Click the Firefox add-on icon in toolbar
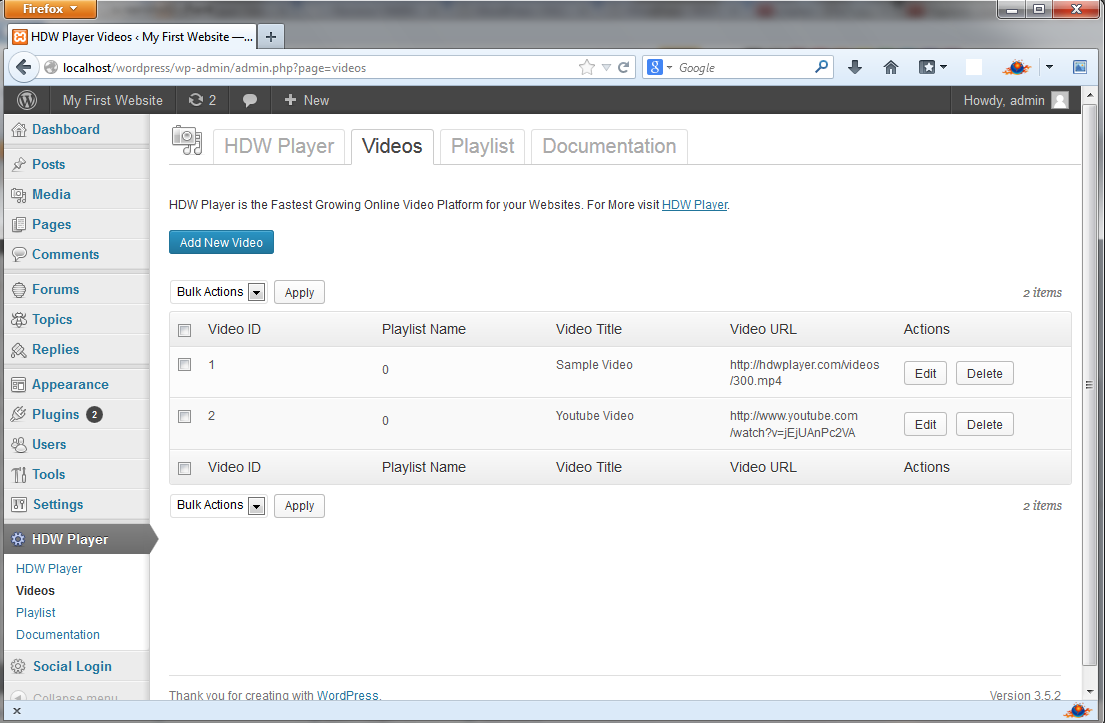 (1016, 68)
